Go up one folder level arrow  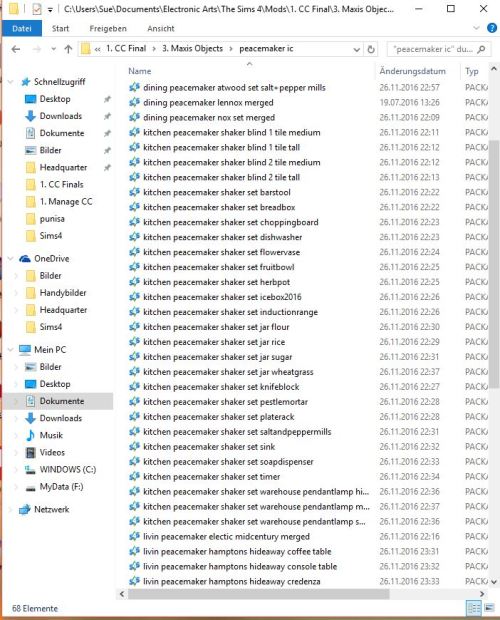(68, 49)
